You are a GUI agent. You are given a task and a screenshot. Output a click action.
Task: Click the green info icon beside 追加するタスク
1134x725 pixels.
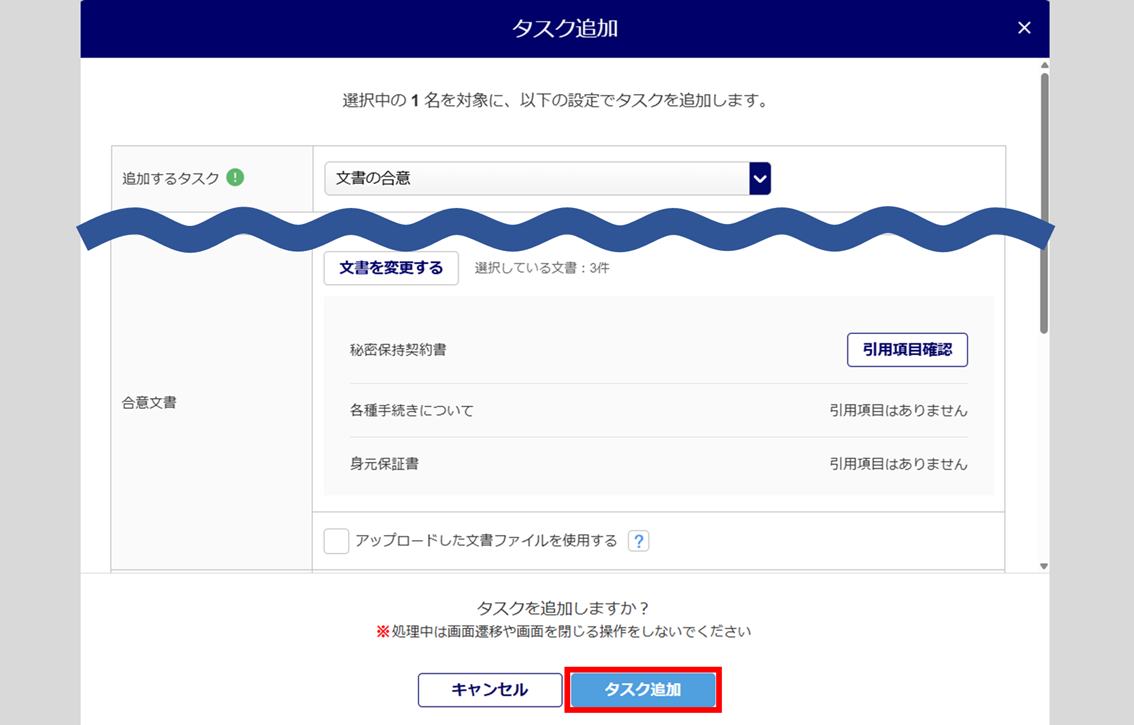(x=235, y=178)
